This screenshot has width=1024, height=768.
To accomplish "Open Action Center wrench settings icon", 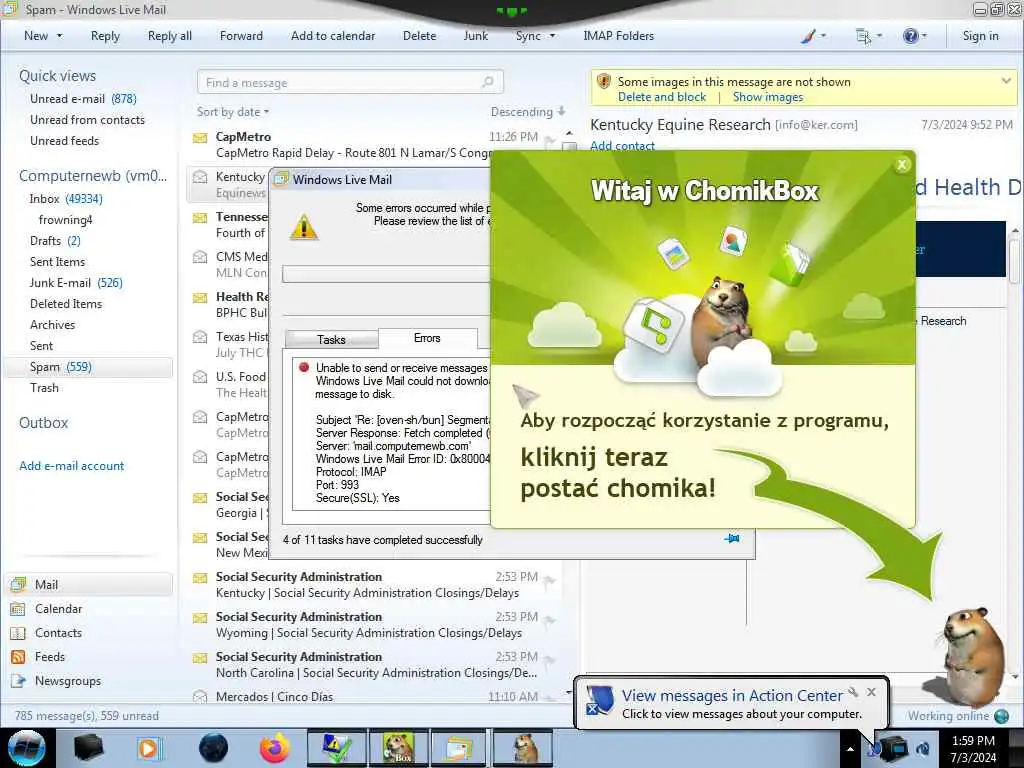I will click(853, 692).
